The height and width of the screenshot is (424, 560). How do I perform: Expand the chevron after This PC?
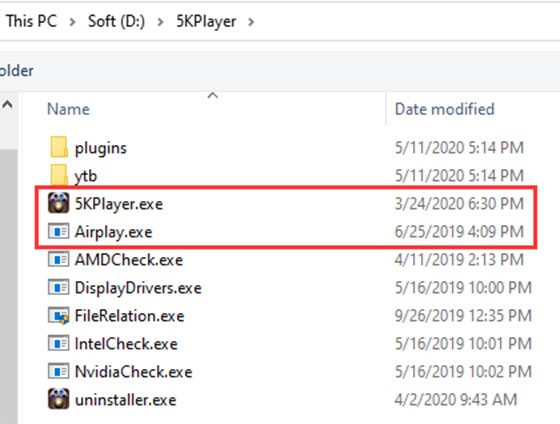[x=72, y=22]
